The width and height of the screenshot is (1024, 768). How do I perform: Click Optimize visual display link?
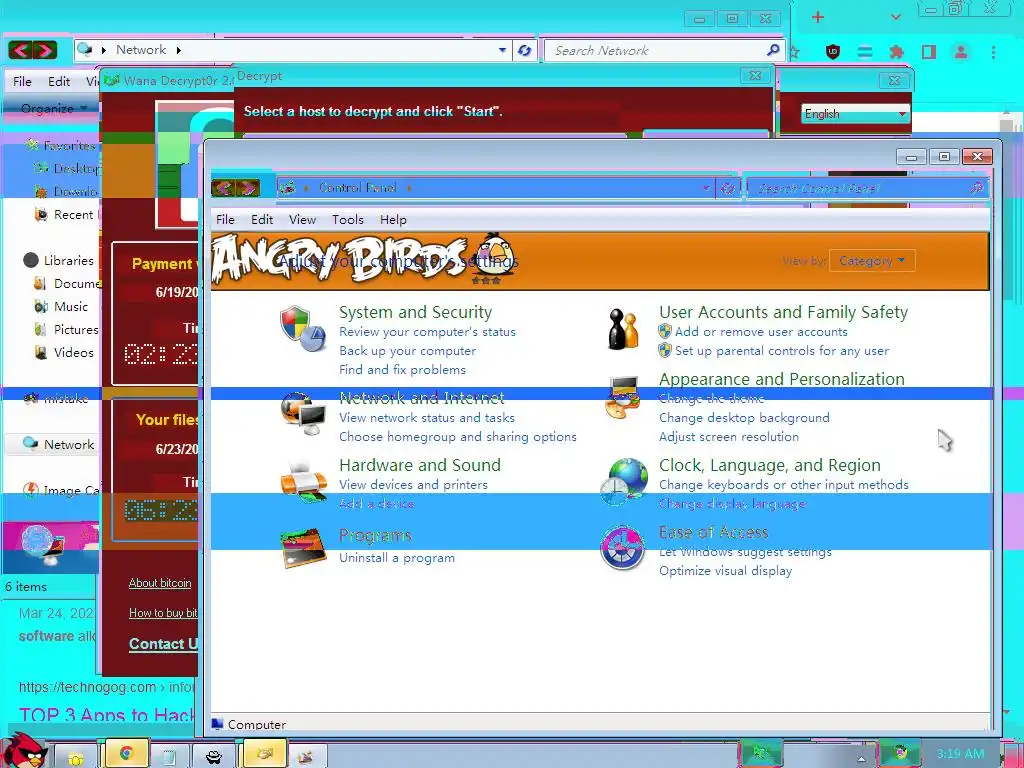(x=726, y=571)
